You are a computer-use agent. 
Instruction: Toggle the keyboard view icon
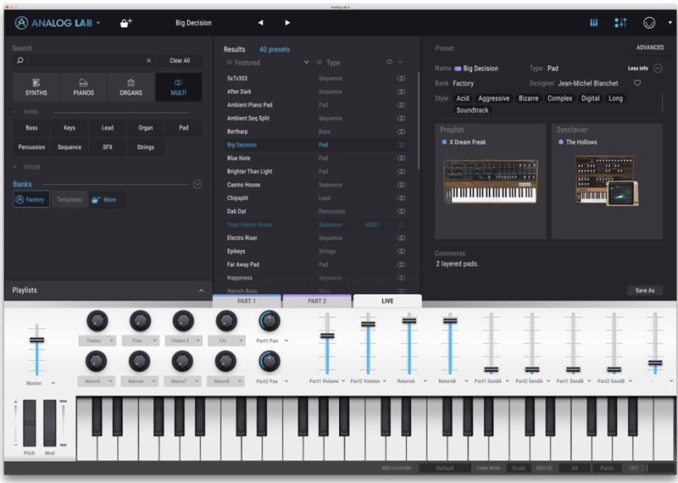[x=594, y=23]
